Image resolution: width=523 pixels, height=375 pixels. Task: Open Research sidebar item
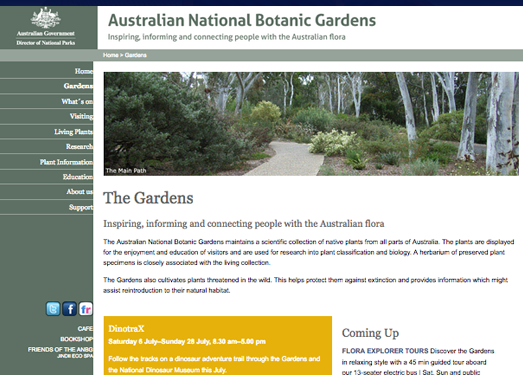(79, 146)
